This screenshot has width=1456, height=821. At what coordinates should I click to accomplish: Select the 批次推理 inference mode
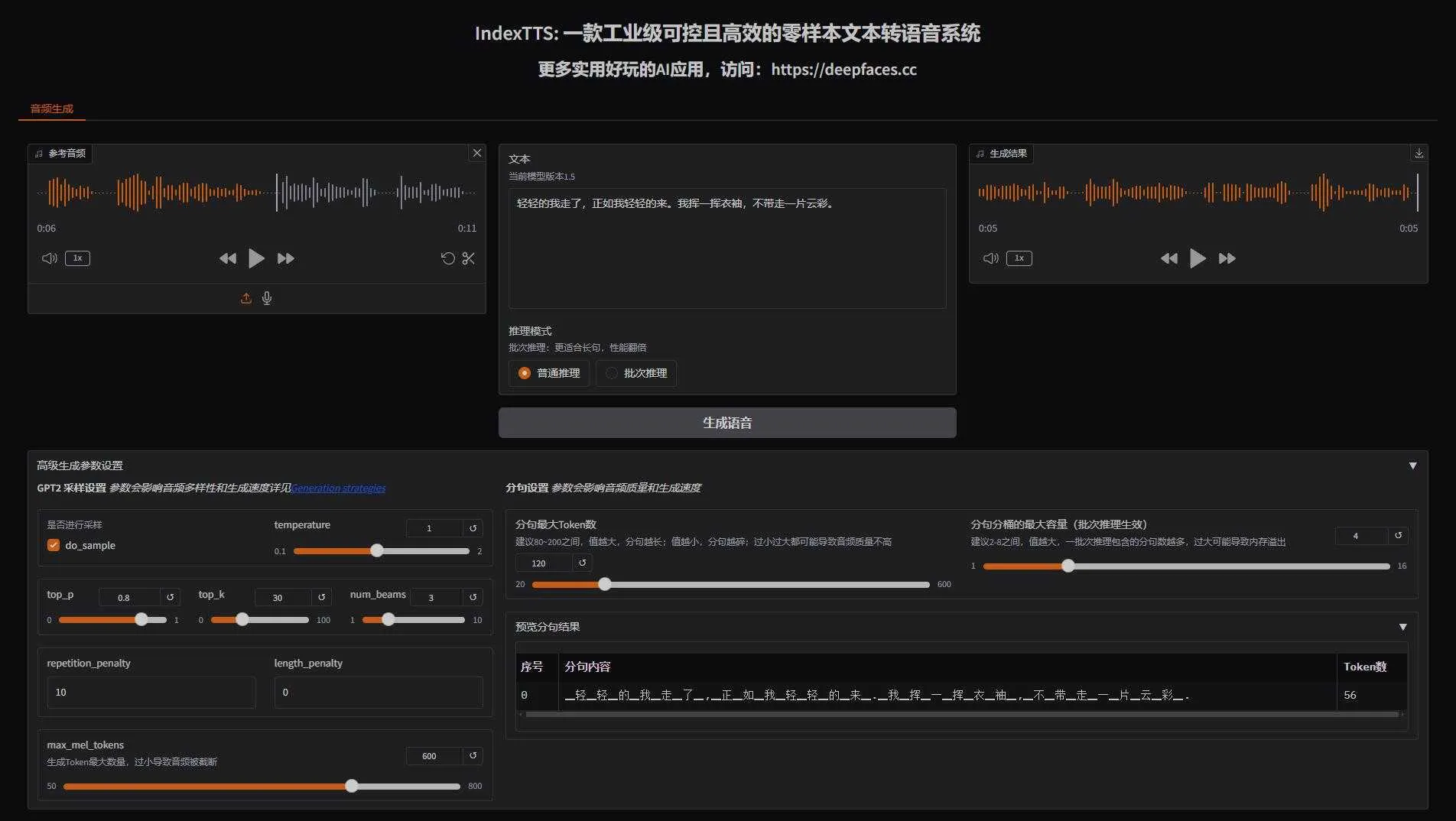(612, 373)
